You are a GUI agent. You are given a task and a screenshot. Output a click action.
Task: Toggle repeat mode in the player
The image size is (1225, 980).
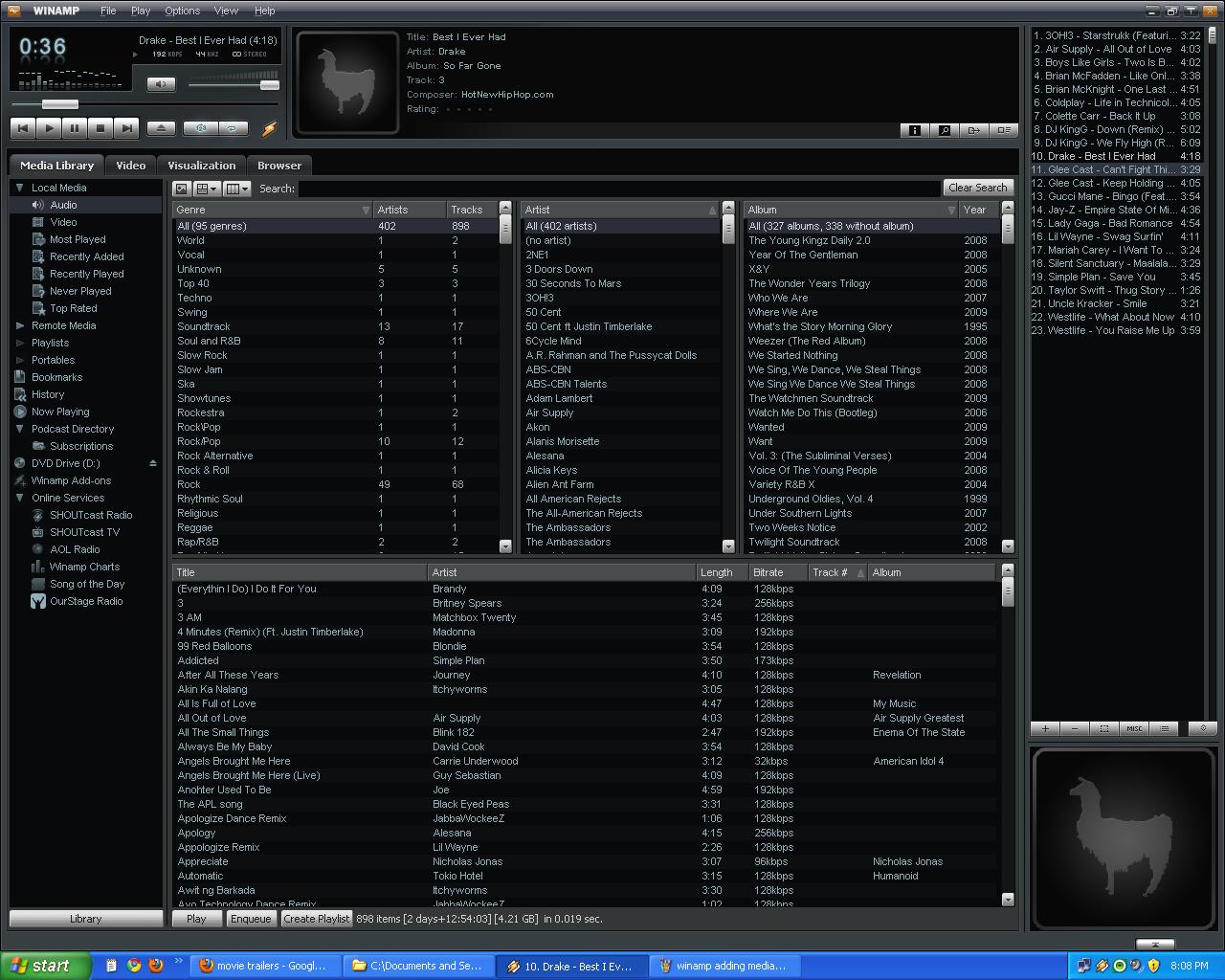click(x=233, y=127)
